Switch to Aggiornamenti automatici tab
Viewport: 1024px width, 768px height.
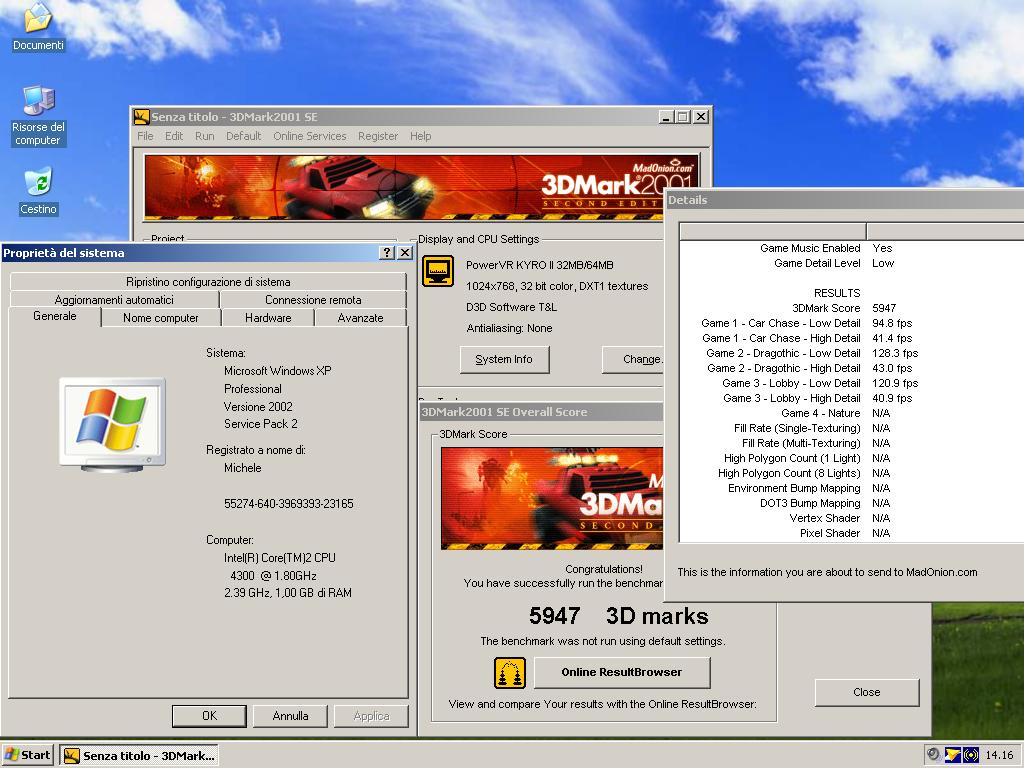click(114, 300)
